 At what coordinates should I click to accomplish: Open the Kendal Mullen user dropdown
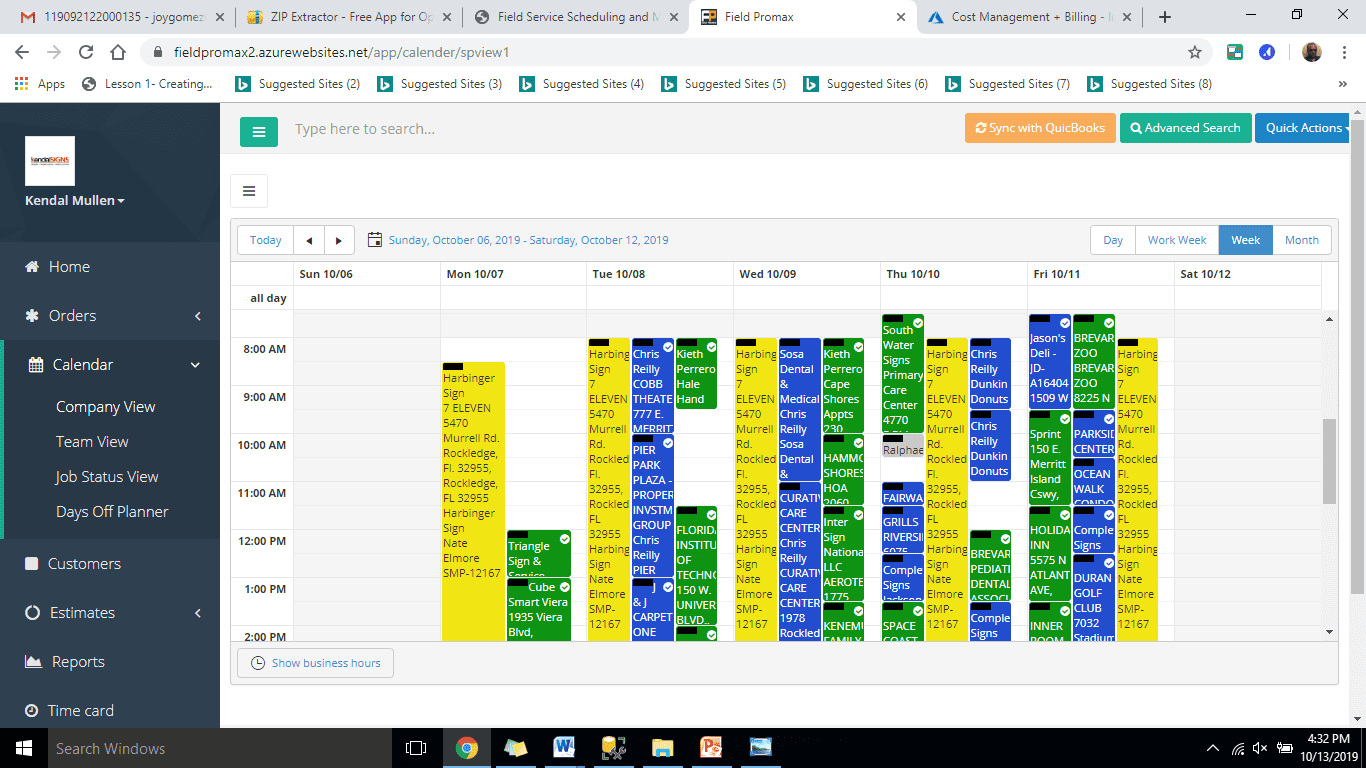pyautogui.click(x=75, y=201)
